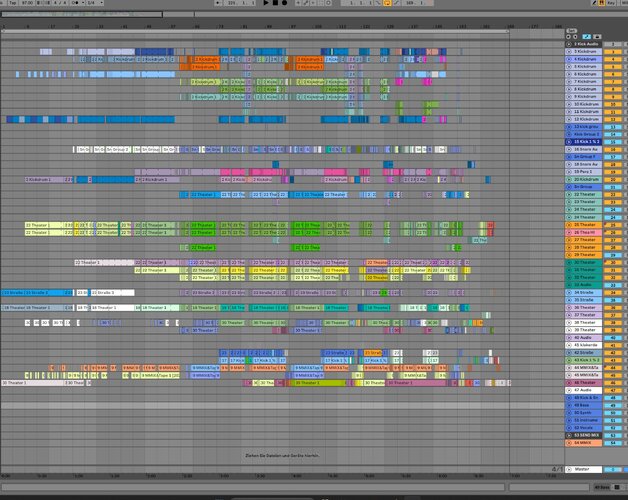Start playback with the Play button
Viewport: 628px width, 500px height.
coord(266,3)
